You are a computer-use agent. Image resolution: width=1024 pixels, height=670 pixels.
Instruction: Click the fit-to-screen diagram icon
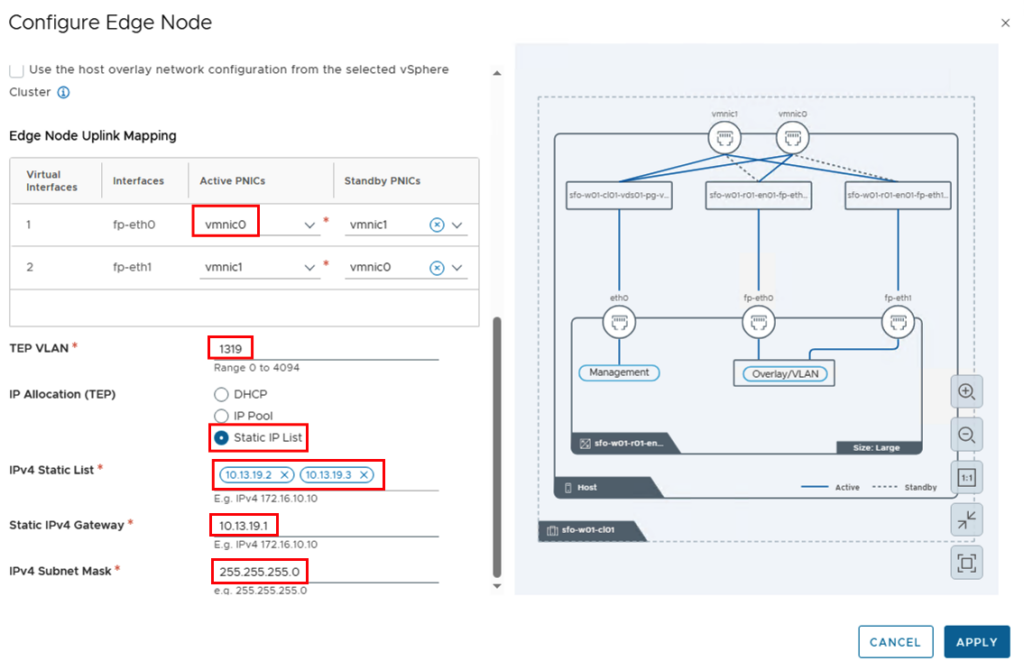click(966, 563)
